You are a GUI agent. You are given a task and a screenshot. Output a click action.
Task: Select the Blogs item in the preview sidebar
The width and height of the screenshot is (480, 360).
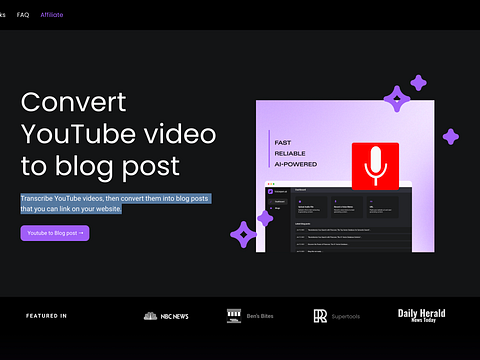pos(276,208)
